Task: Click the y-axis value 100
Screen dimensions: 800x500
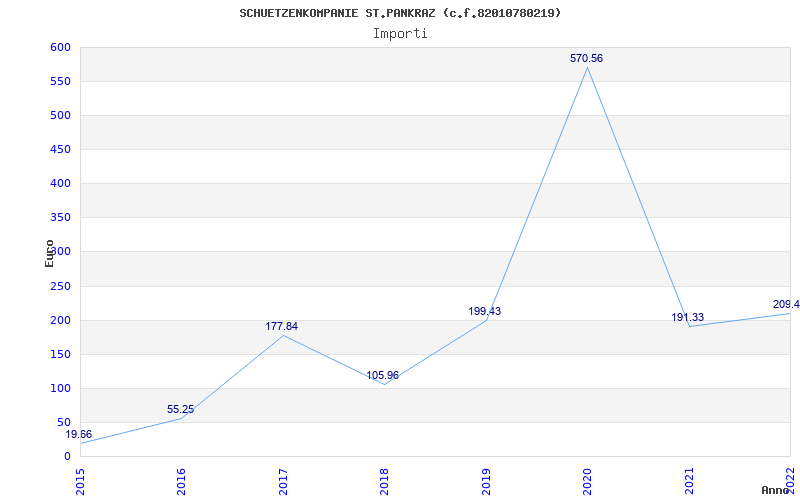Action: (60, 388)
